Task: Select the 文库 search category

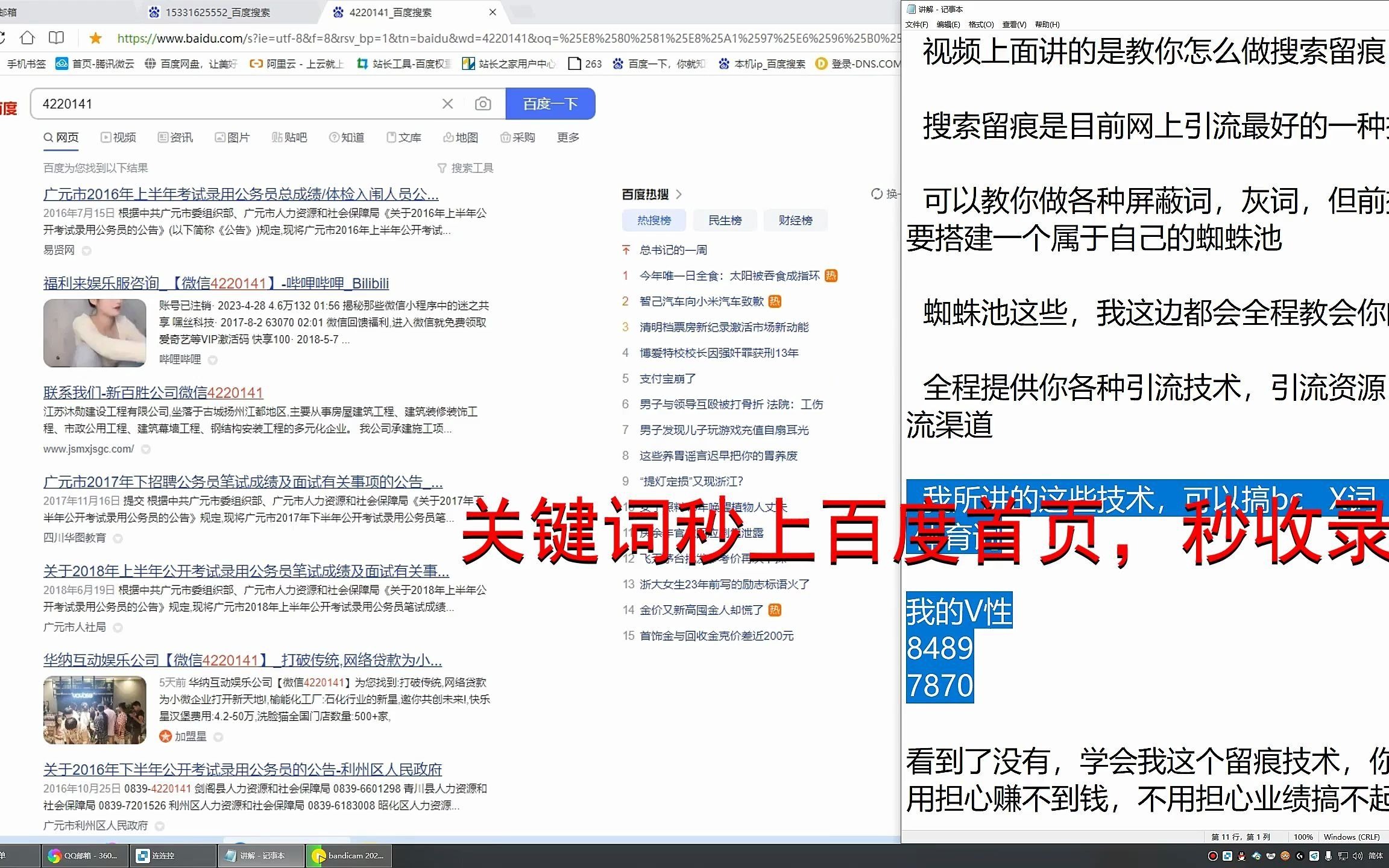Action: point(404,137)
